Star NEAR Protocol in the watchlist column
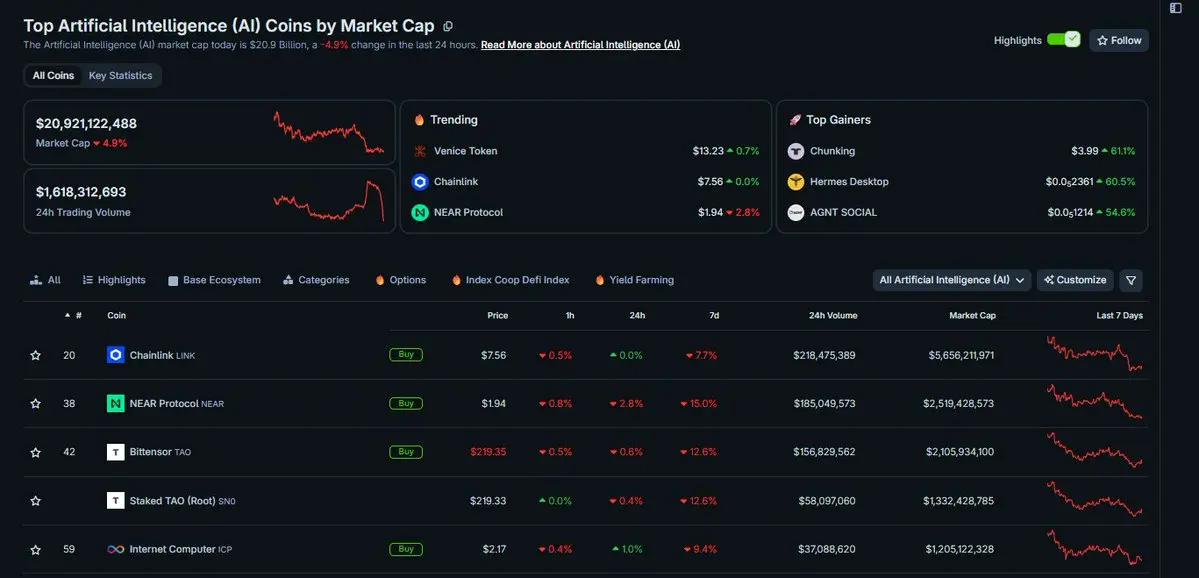Image resolution: width=1199 pixels, height=578 pixels. click(35, 404)
